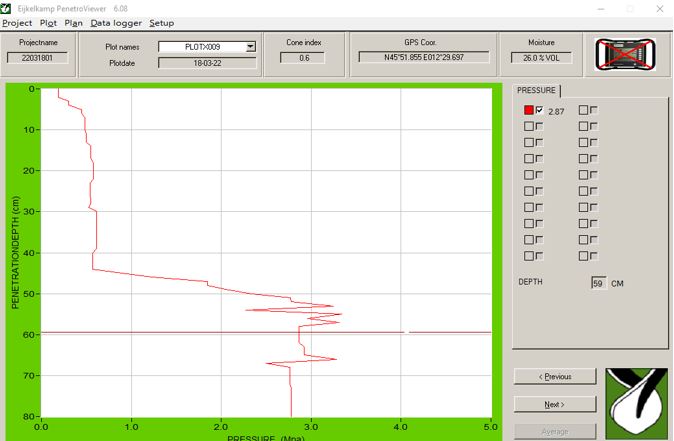Tick the second checkbox in the left pressure column
This screenshot has width=674, height=441.
pos(540,127)
